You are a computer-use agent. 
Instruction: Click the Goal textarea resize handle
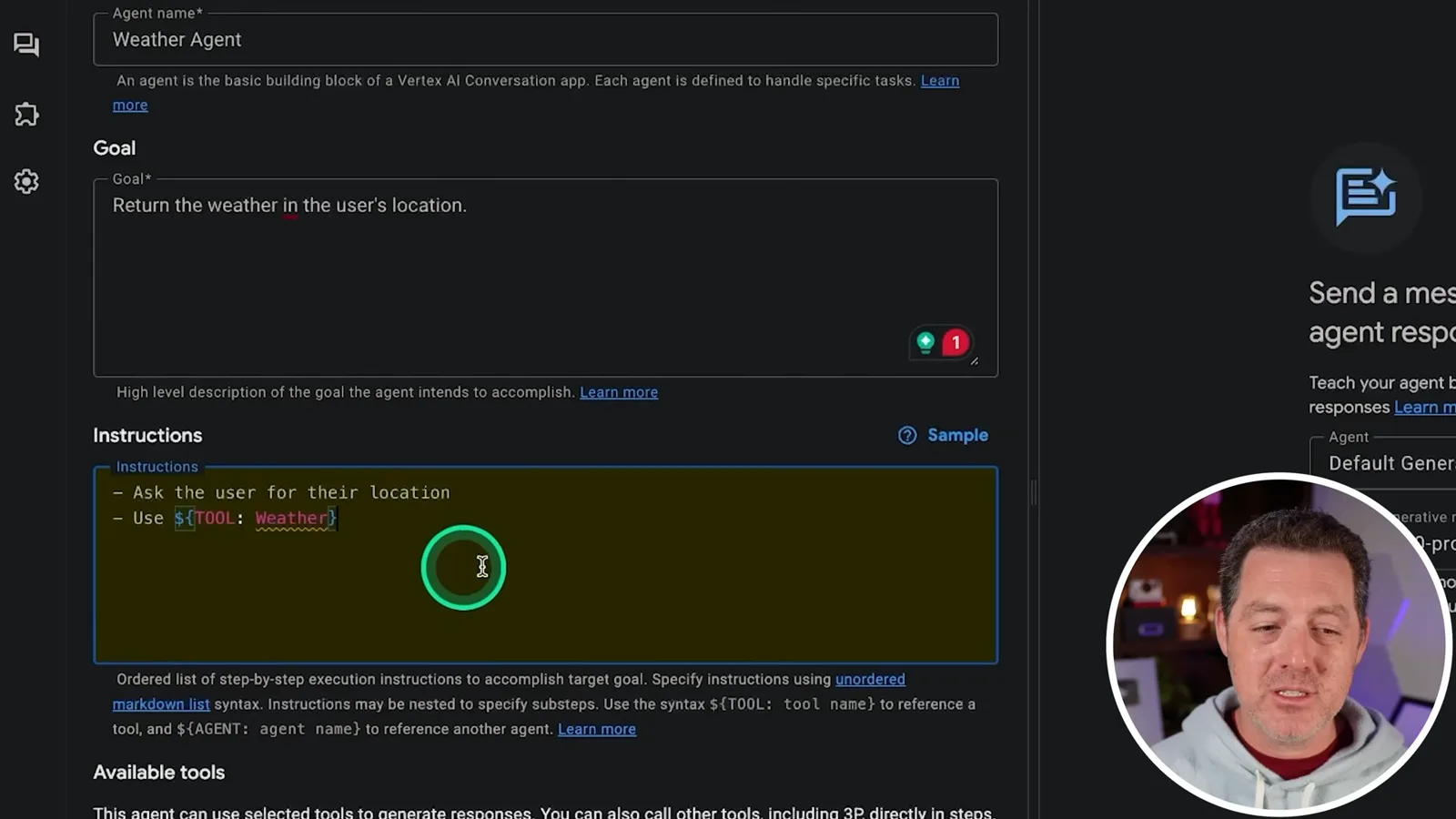point(974,360)
